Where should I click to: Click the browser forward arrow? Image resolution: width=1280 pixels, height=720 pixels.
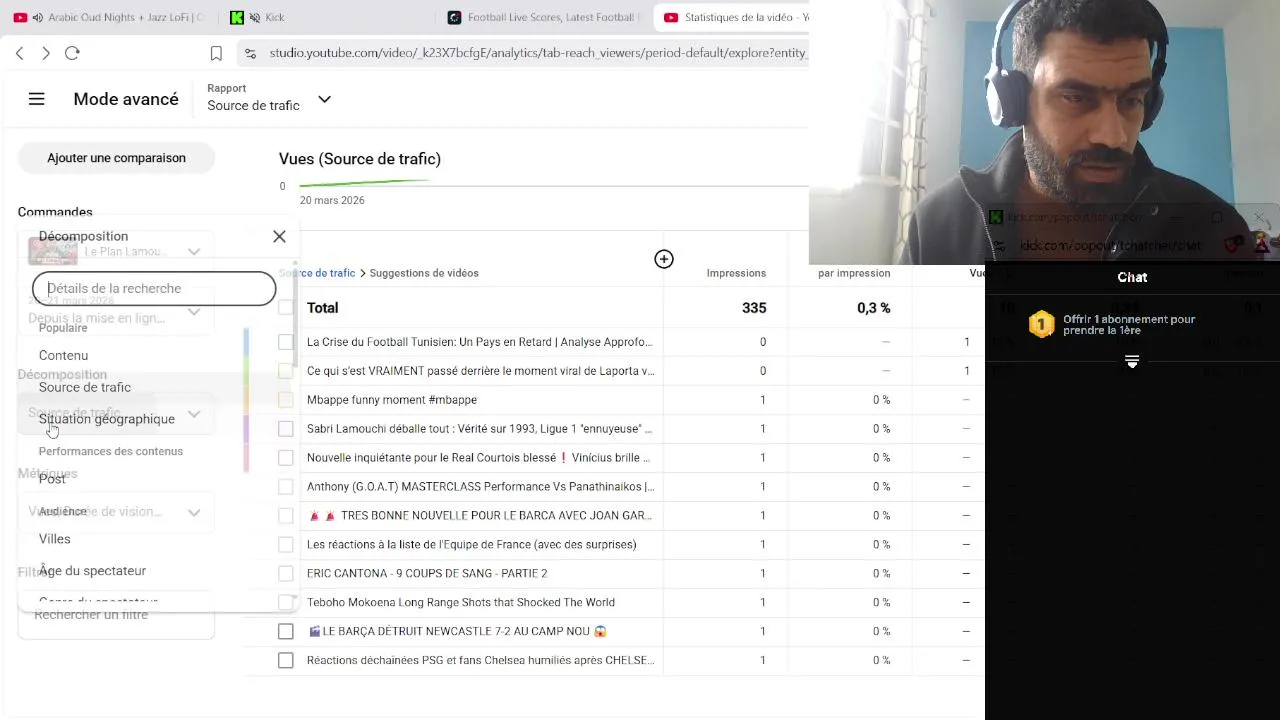pos(45,53)
